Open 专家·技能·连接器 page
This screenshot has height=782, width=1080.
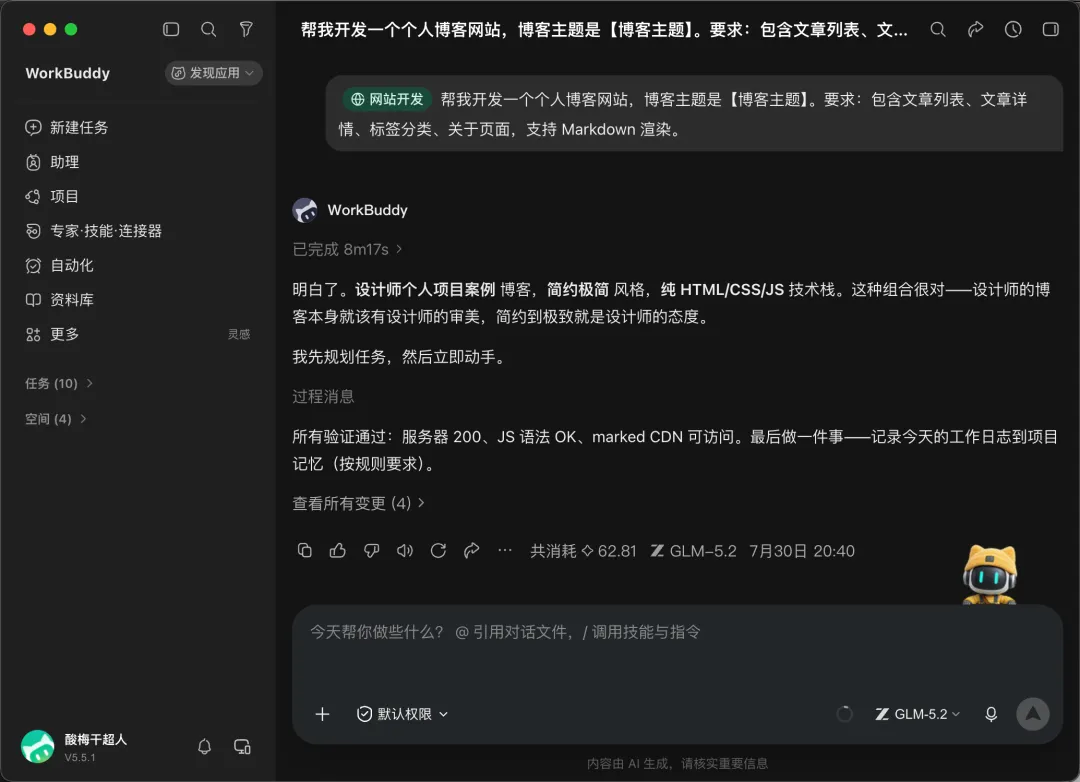[x=94, y=231]
